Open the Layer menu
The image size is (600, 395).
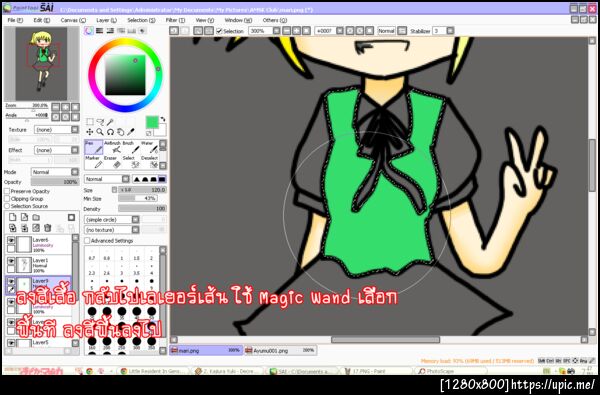point(106,20)
